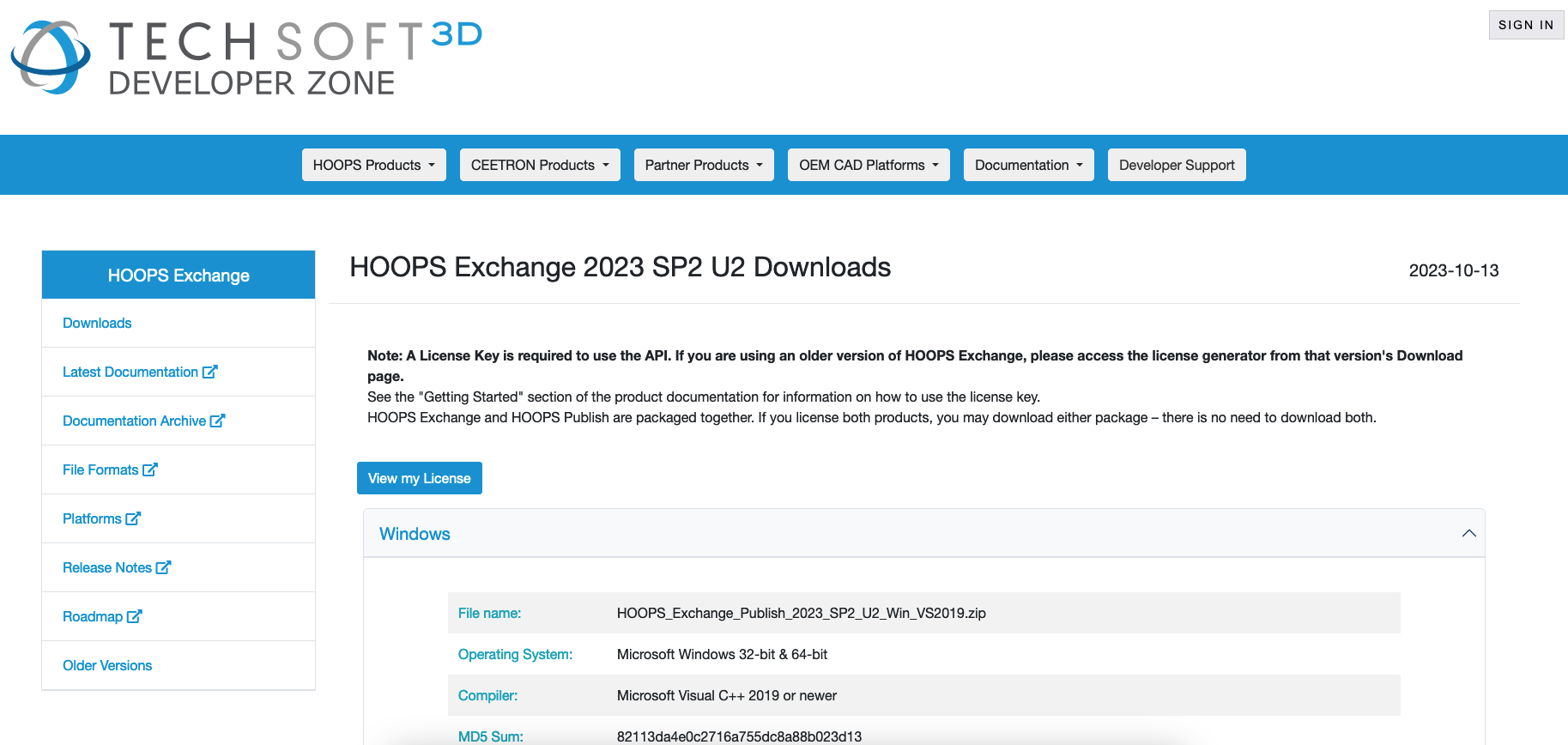Click the release date 2023-10-13

click(1454, 270)
